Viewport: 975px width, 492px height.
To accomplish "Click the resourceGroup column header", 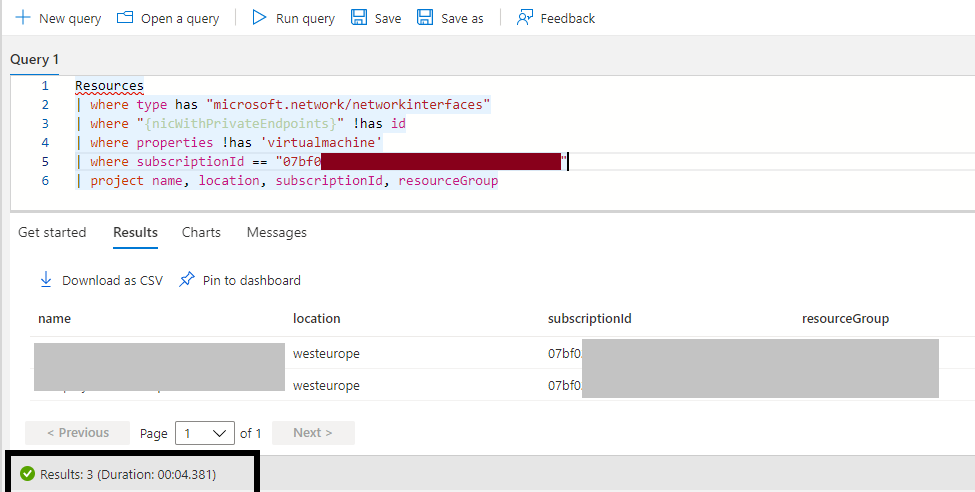I will [x=845, y=318].
